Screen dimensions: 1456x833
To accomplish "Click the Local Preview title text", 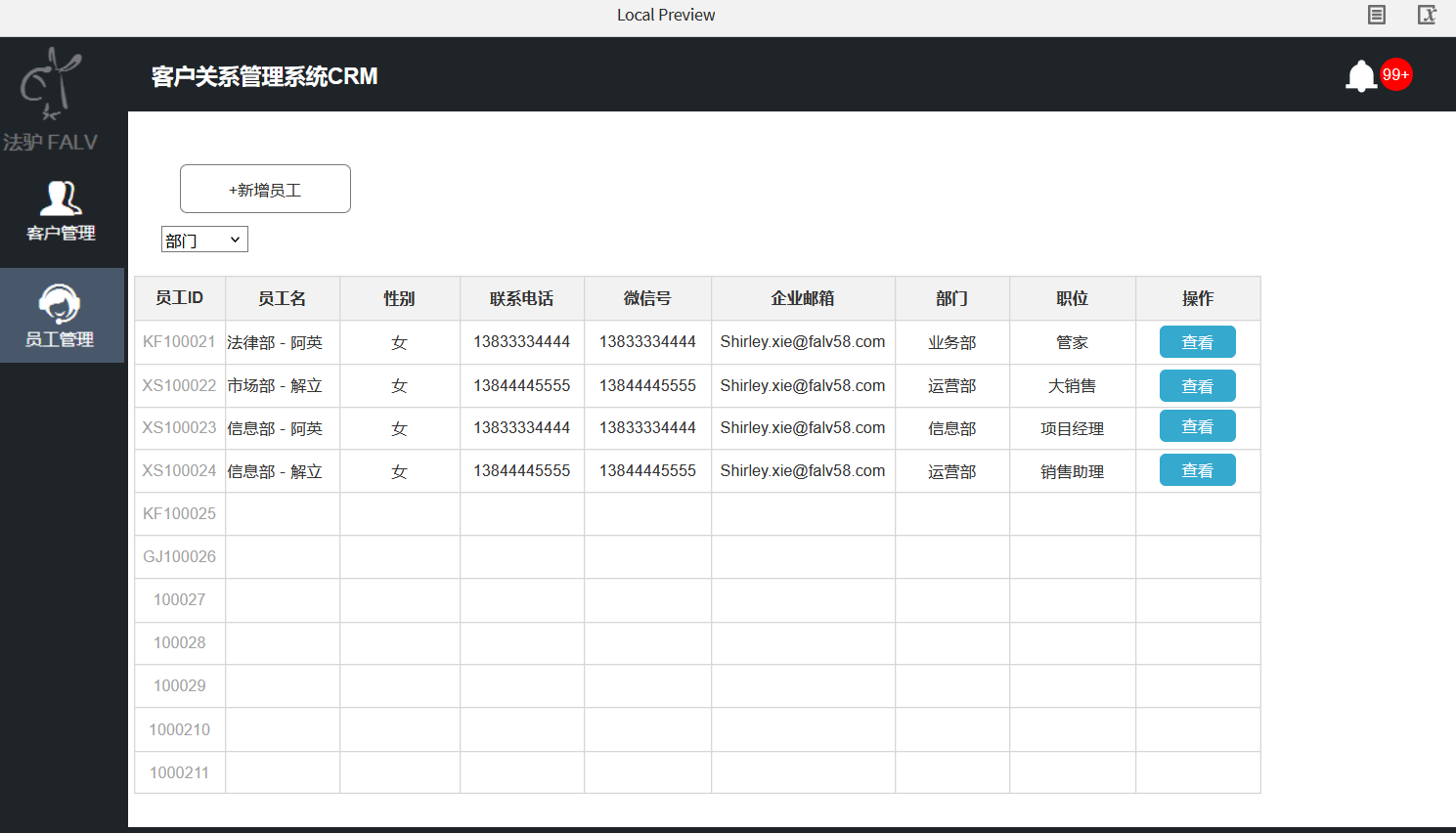I will pyautogui.click(x=666, y=15).
